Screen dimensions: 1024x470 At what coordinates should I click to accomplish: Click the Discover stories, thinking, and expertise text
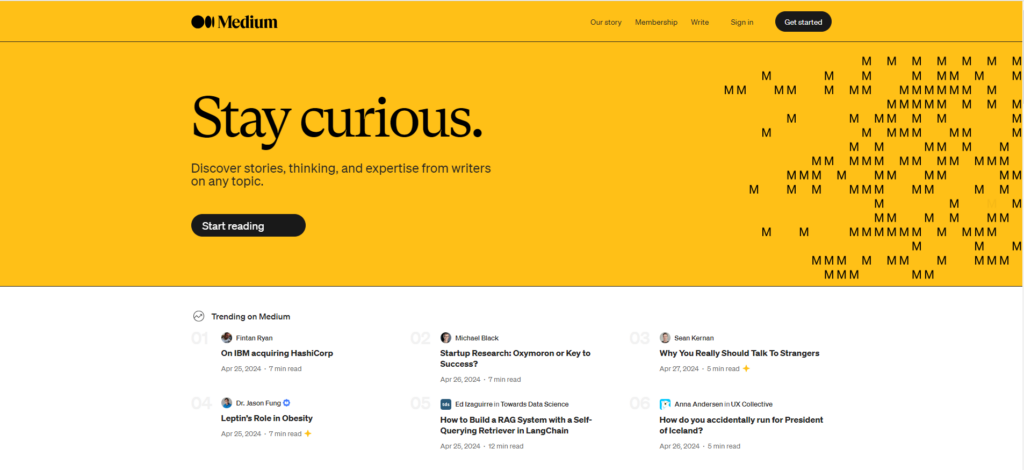(340, 175)
